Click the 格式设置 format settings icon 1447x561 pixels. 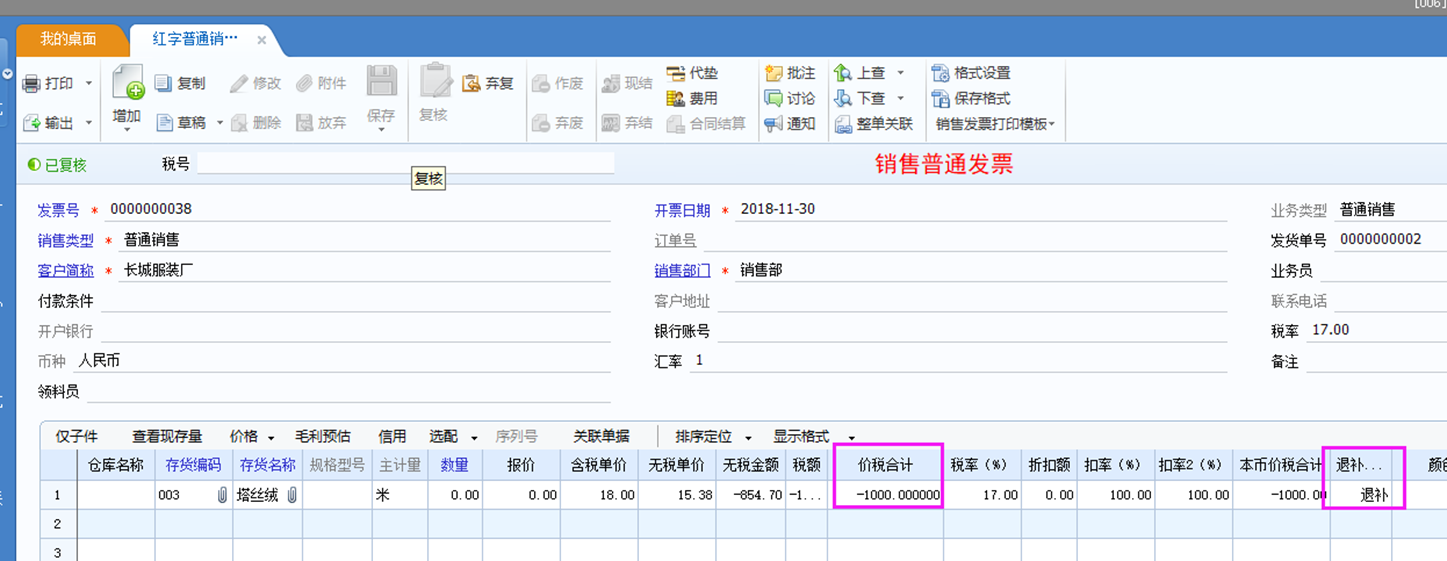click(x=940, y=73)
